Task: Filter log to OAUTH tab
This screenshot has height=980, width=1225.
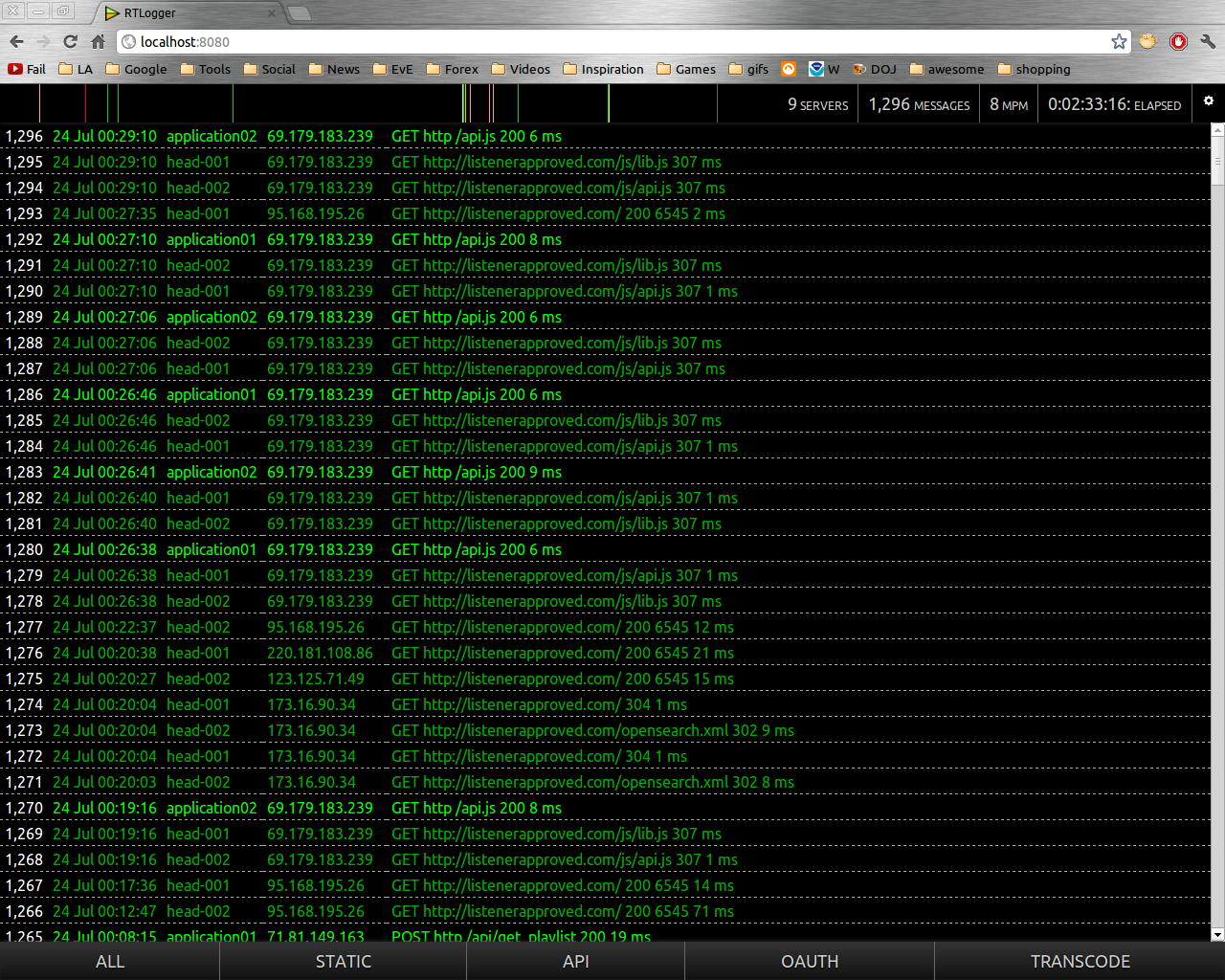Action: (x=810, y=961)
